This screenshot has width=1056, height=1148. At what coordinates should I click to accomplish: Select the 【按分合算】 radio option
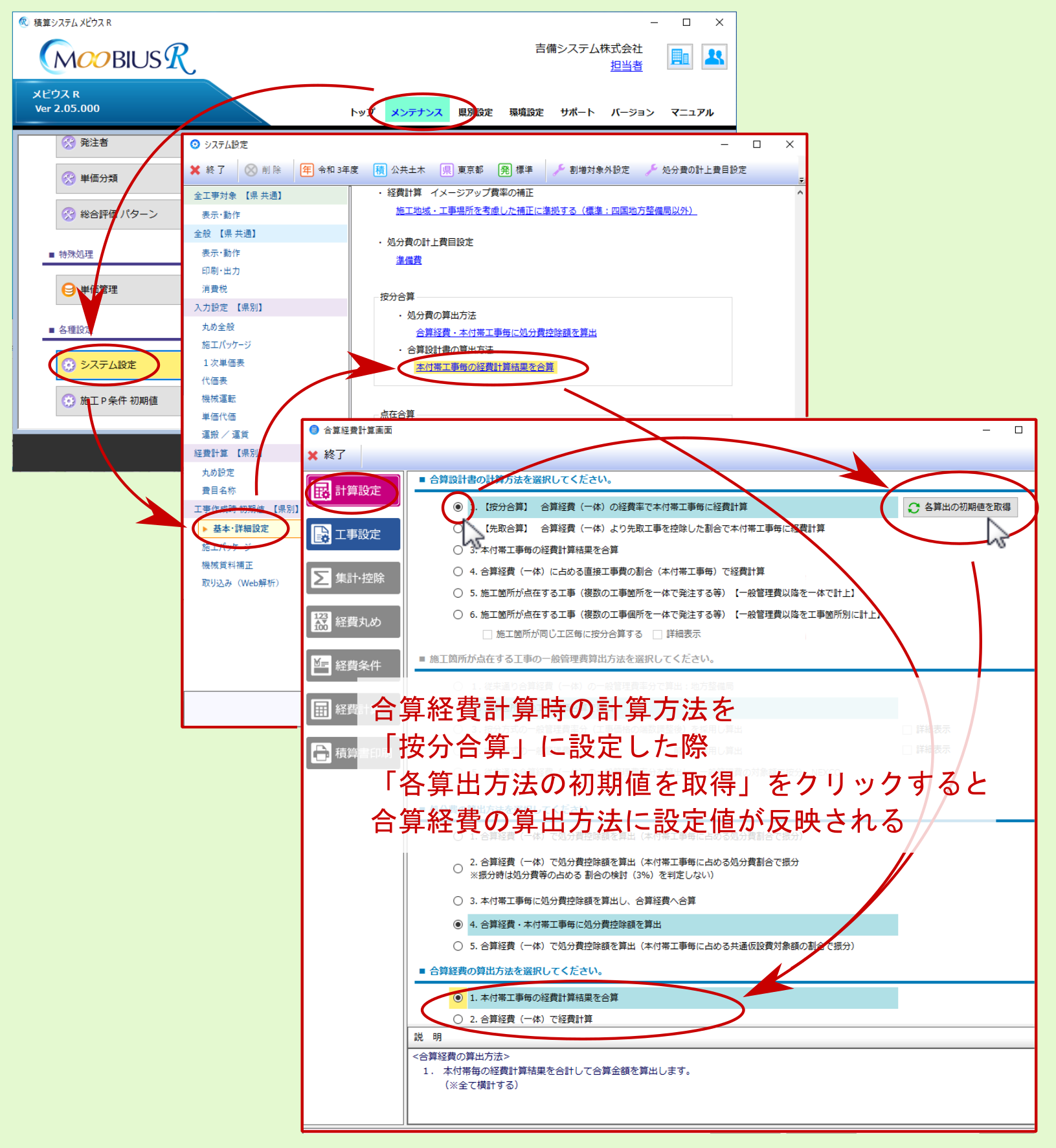click(458, 507)
